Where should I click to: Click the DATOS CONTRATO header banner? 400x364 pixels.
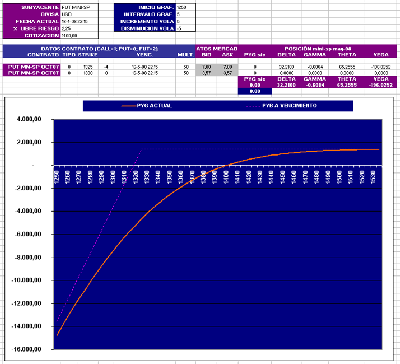[x=99, y=49]
